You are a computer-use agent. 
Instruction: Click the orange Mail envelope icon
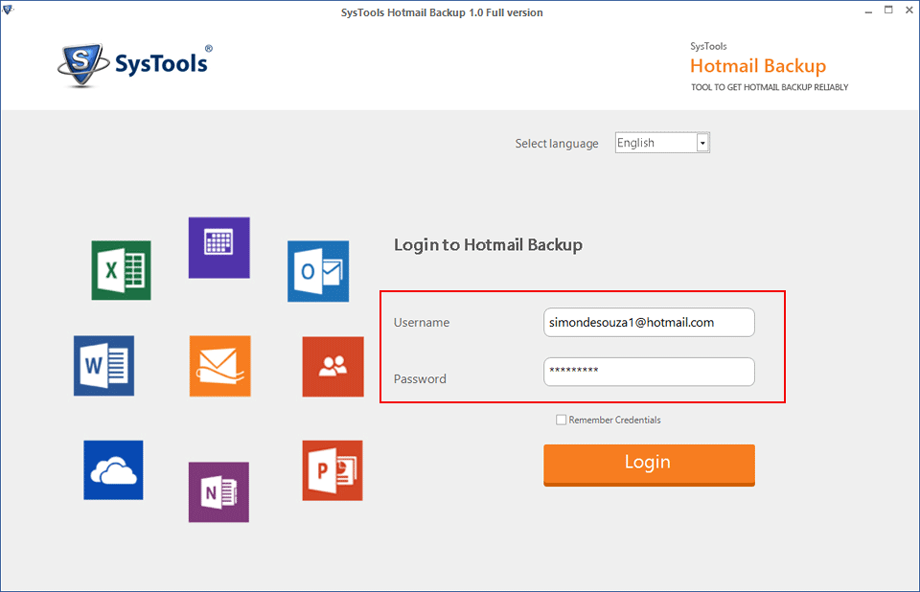point(220,366)
